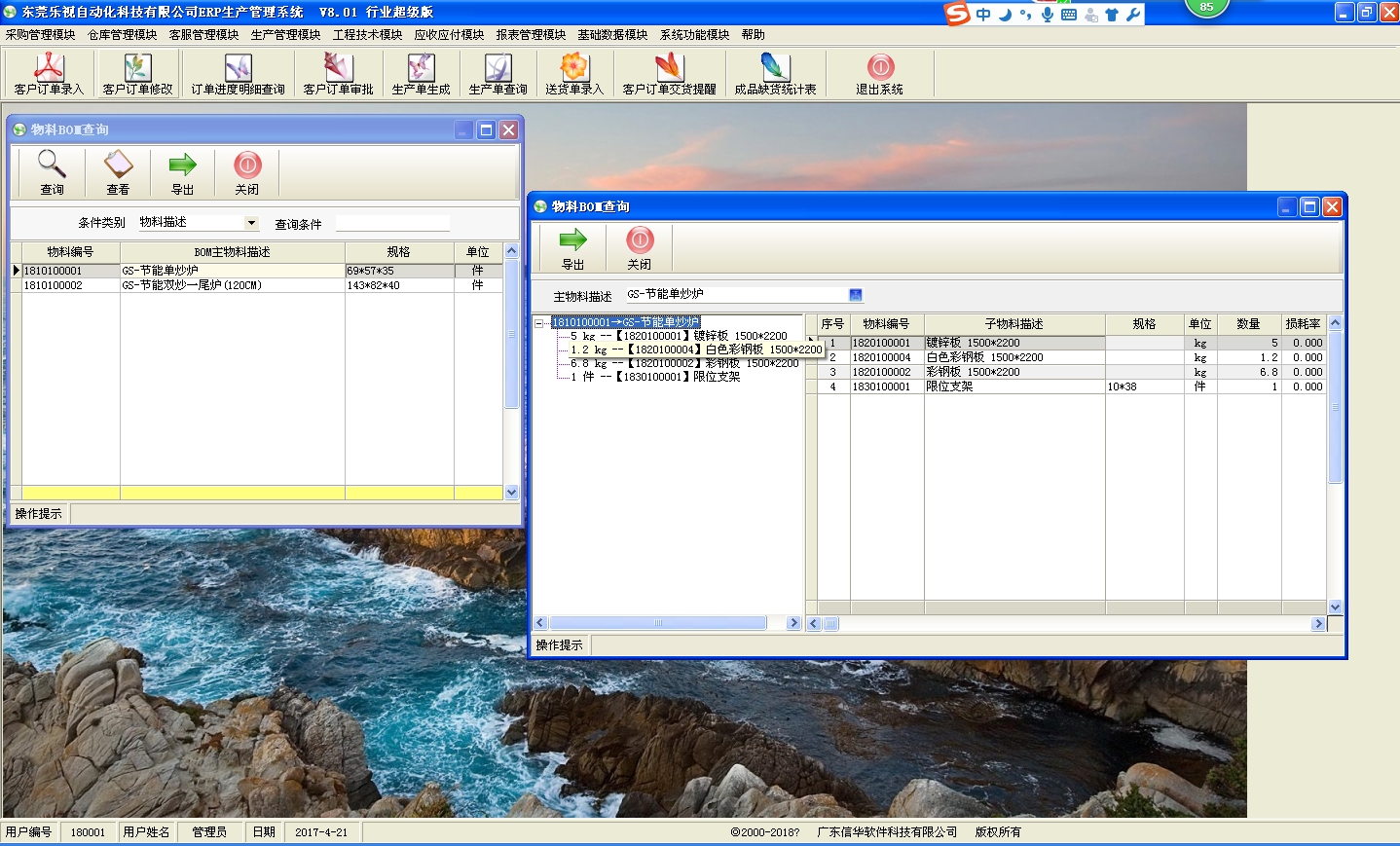Open 基础数据模块 menu
The height and width of the screenshot is (846, 1400).
click(x=612, y=34)
